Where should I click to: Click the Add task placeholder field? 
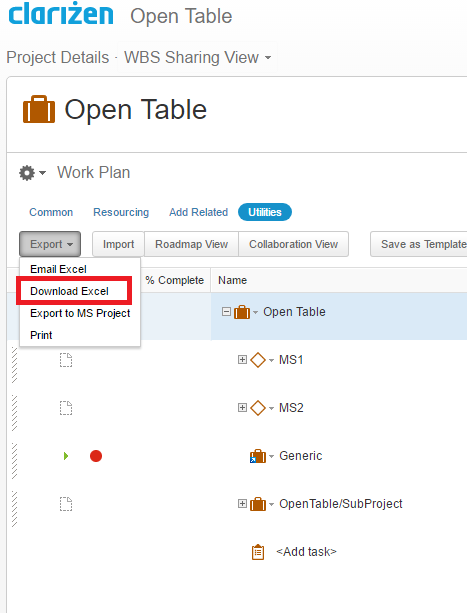pos(306,552)
